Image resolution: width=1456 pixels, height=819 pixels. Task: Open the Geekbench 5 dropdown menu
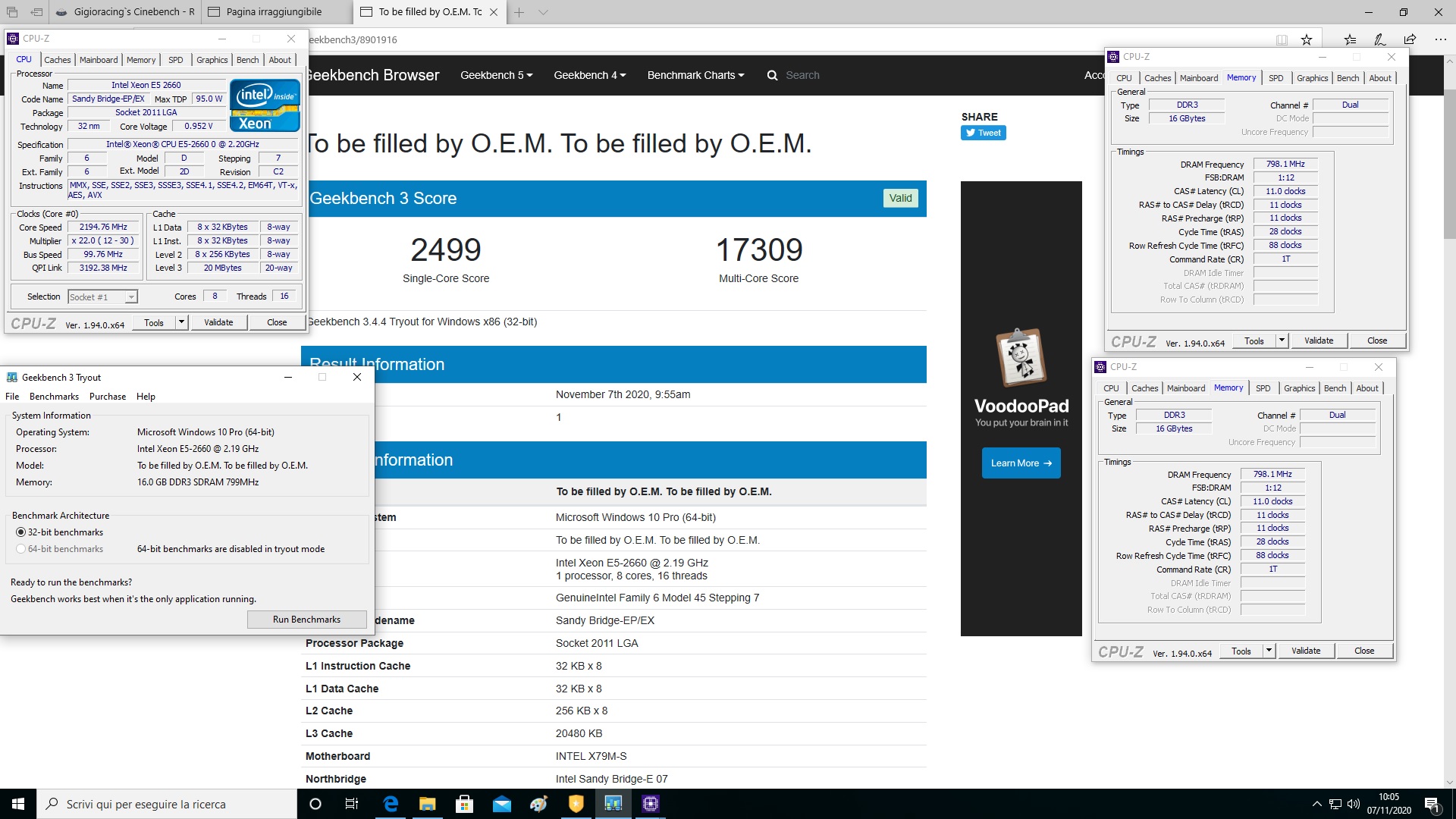click(x=496, y=75)
